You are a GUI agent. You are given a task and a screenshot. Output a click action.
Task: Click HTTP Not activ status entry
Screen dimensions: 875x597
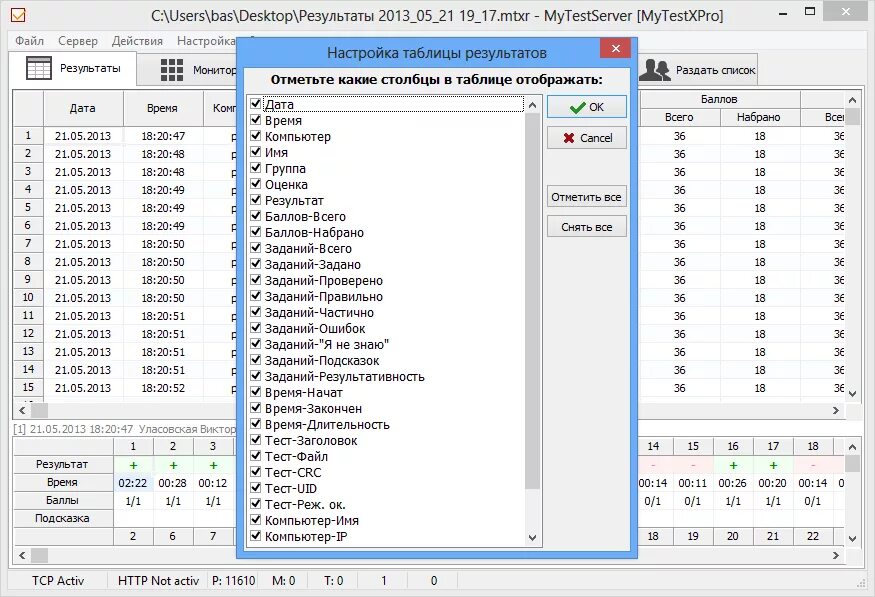(158, 581)
